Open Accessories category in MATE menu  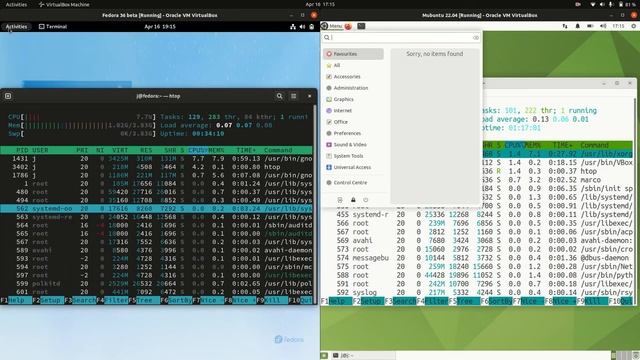(353, 77)
